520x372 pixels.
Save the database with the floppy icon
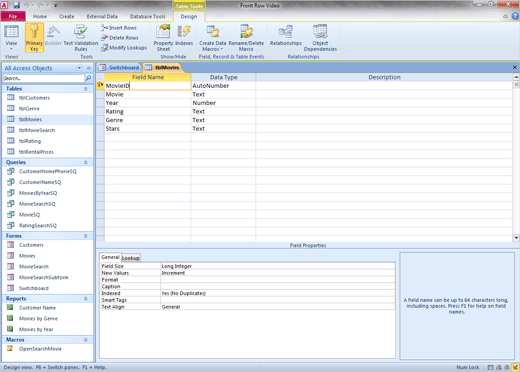[16, 5]
